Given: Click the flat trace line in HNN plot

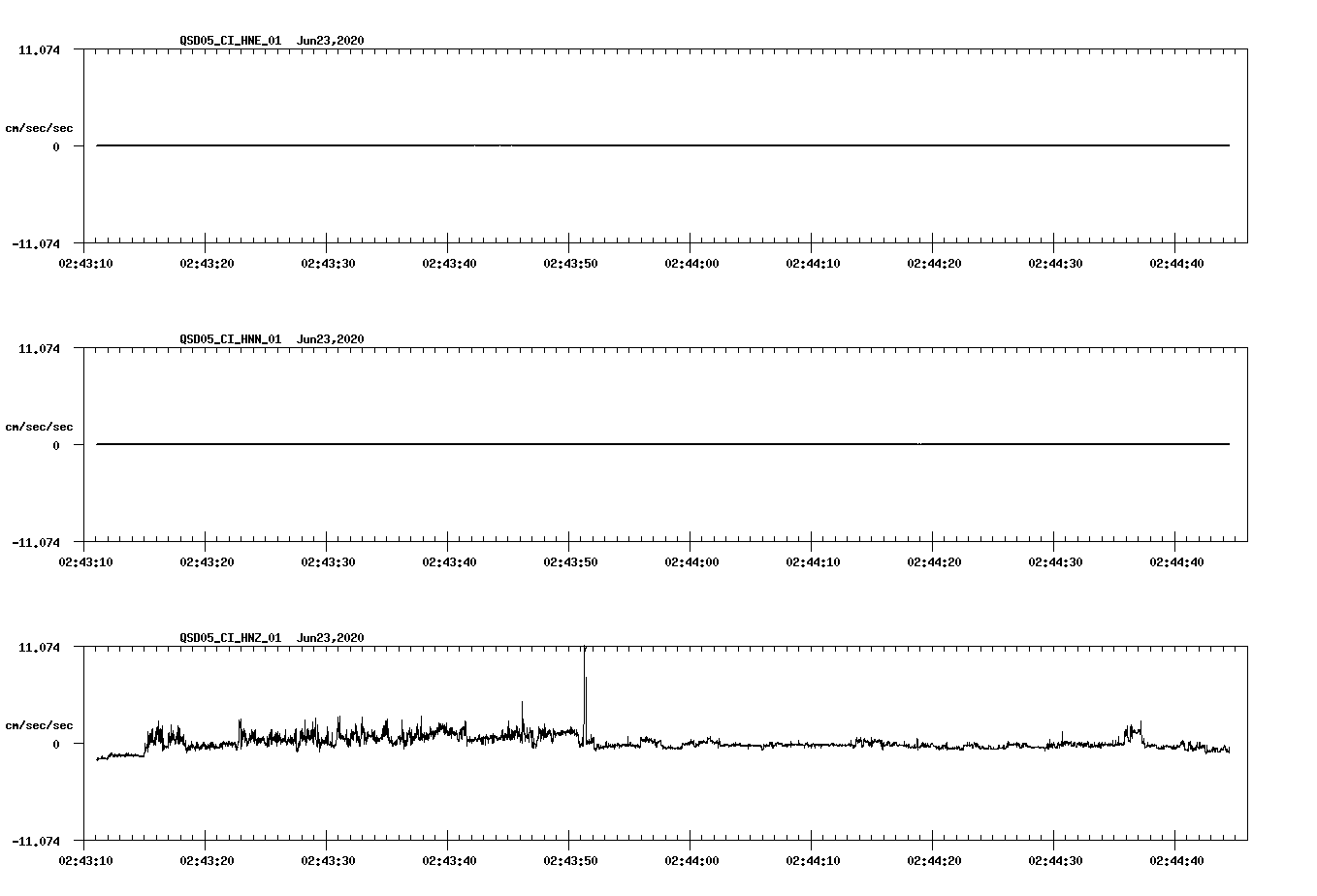Looking at the screenshot, I should coord(663,444).
